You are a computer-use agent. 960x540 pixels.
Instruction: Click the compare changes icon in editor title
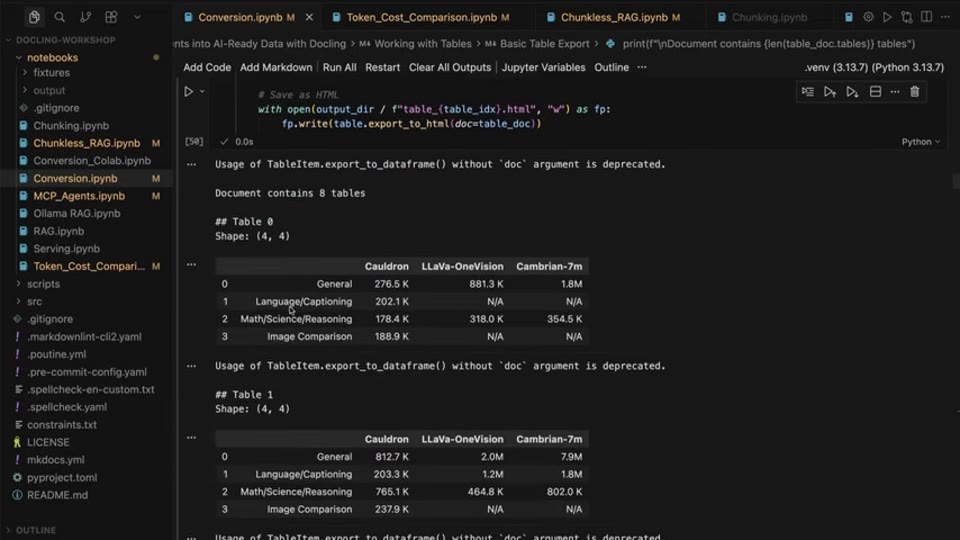[907, 17]
